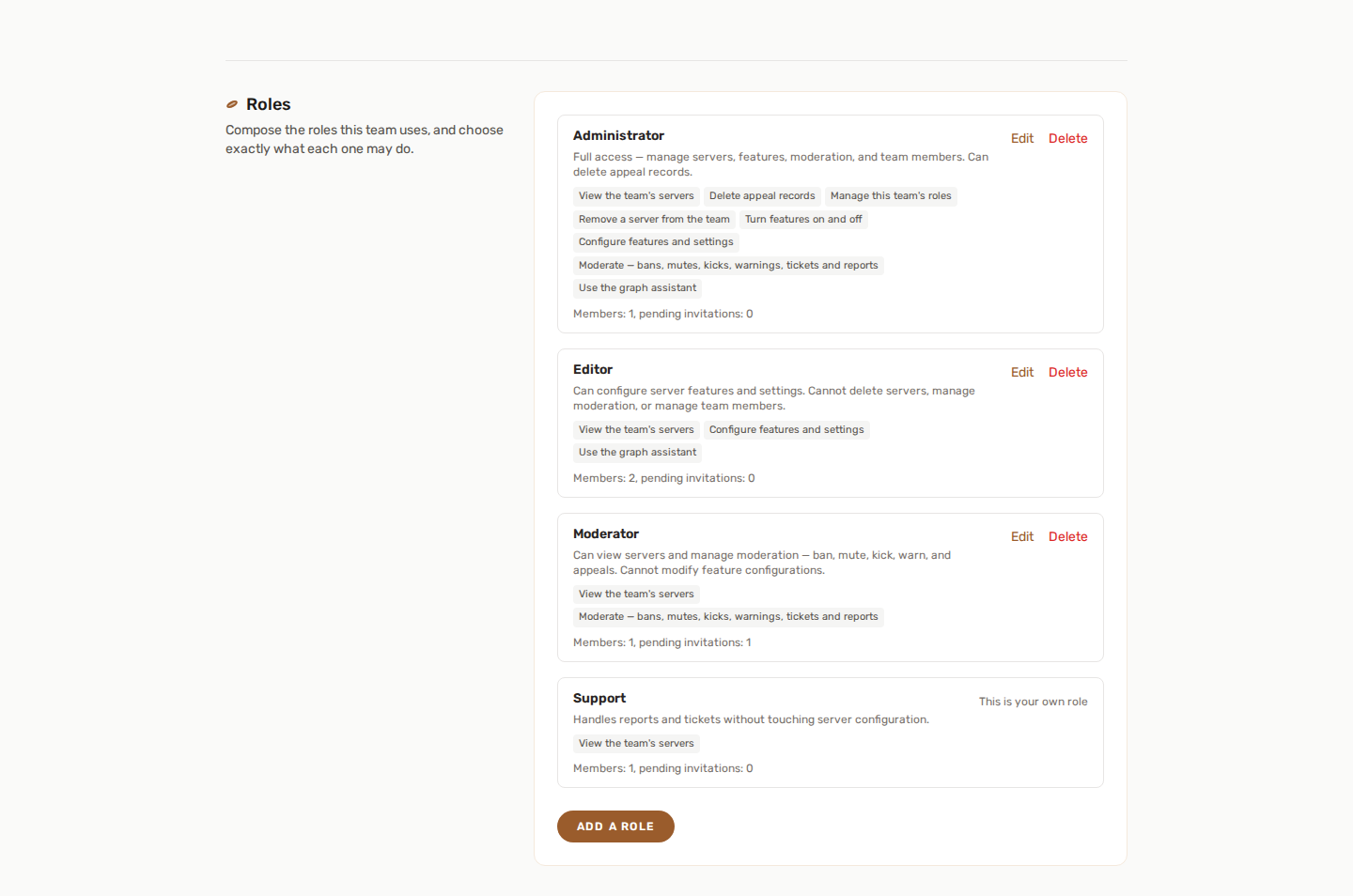Image resolution: width=1353 pixels, height=896 pixels.
Task: Click Administrator's 'View the team's servers' tag
Action: 636,196
